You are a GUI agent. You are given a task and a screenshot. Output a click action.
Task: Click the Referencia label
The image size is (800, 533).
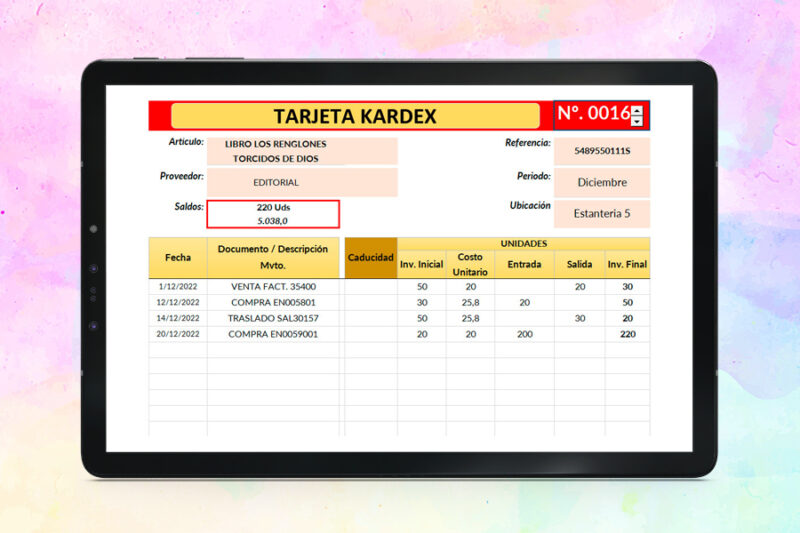click(x=528, y=143)
